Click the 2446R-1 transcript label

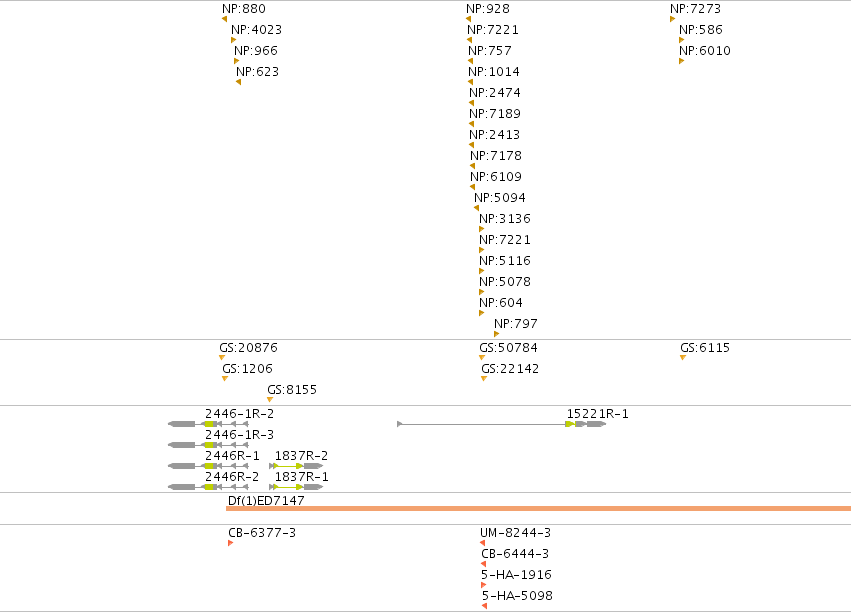pos(232,456)
